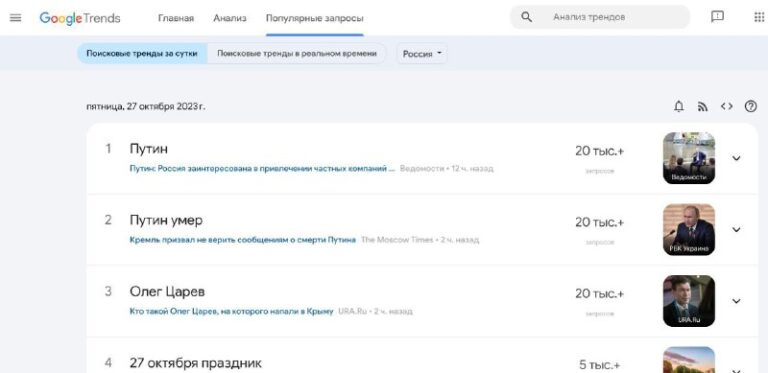Open the Google apps grid

pyautogui.click(x=759, y=17)
